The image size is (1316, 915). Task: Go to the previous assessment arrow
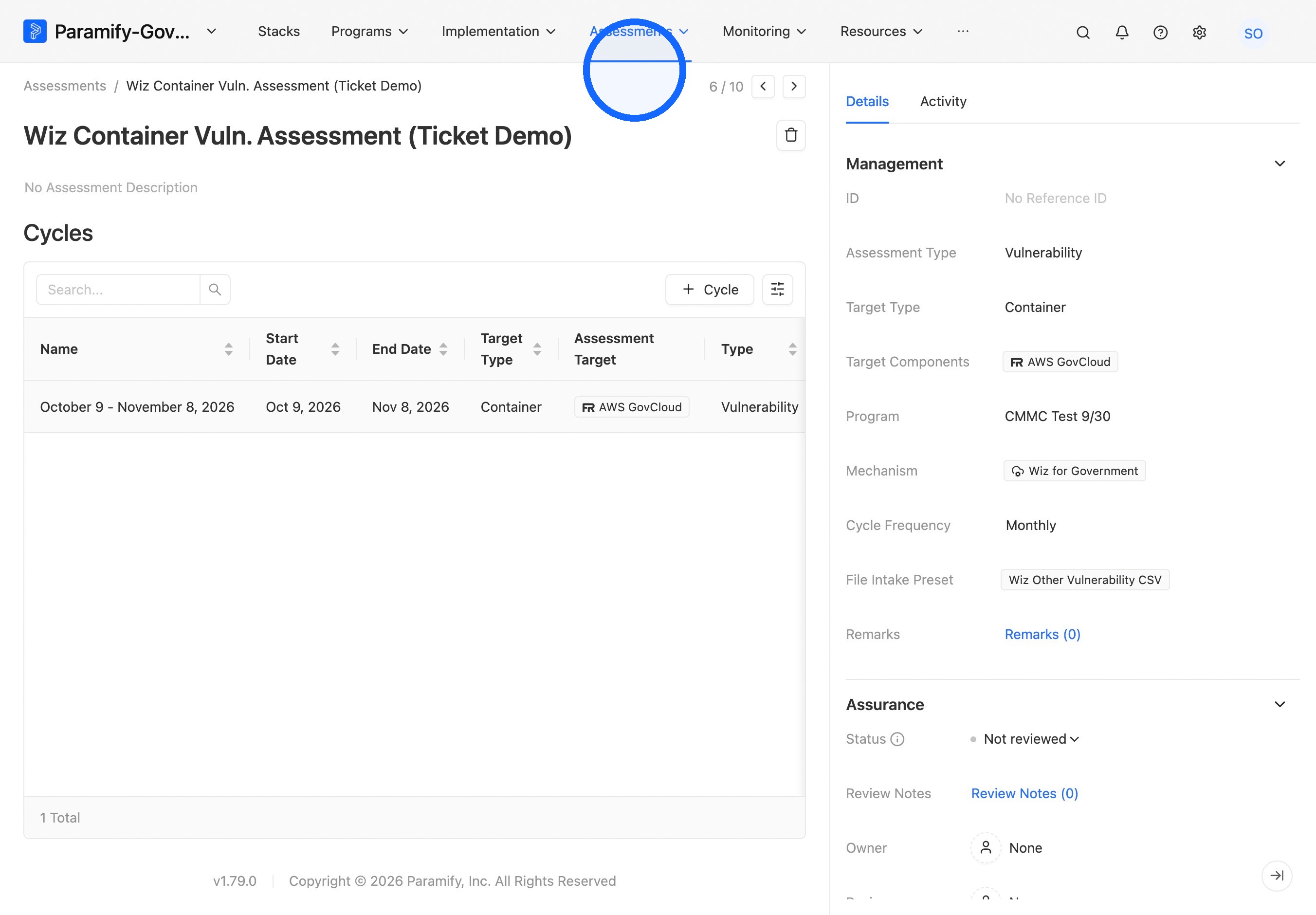coord(763,87)
